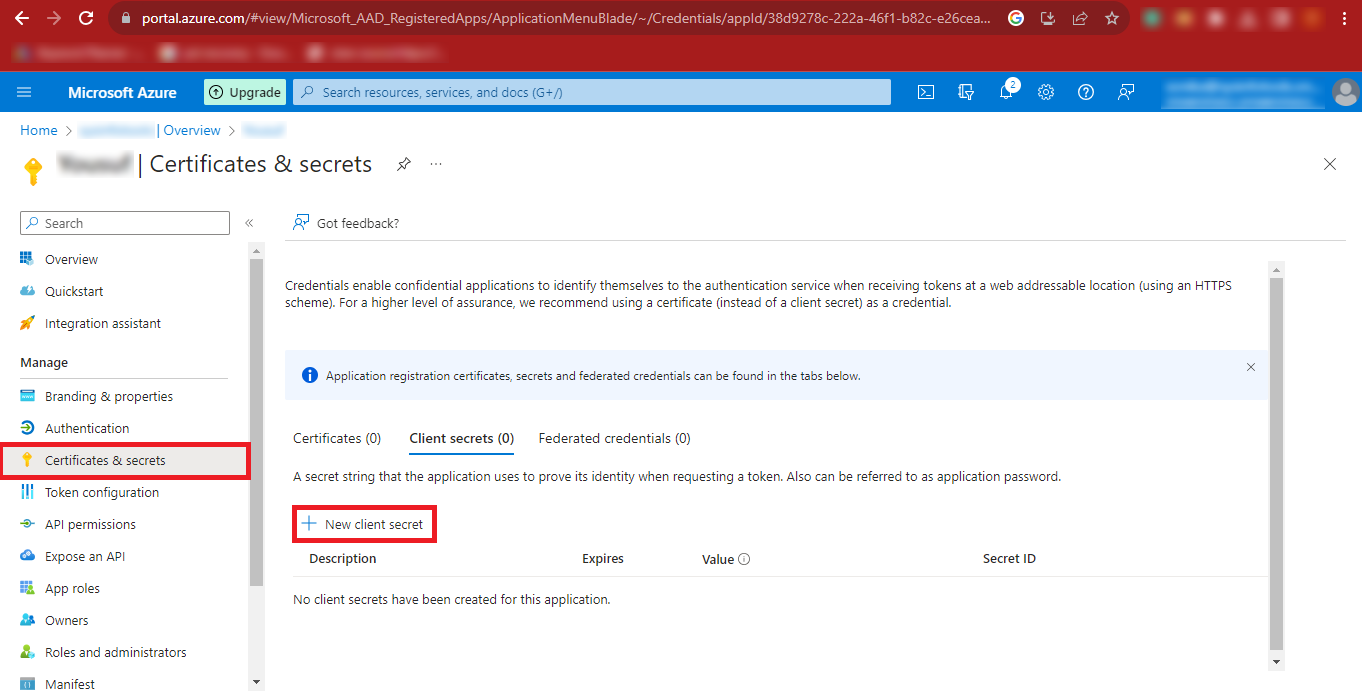
Task: Open the Settings gear icon
Action: click(1046, 92)
